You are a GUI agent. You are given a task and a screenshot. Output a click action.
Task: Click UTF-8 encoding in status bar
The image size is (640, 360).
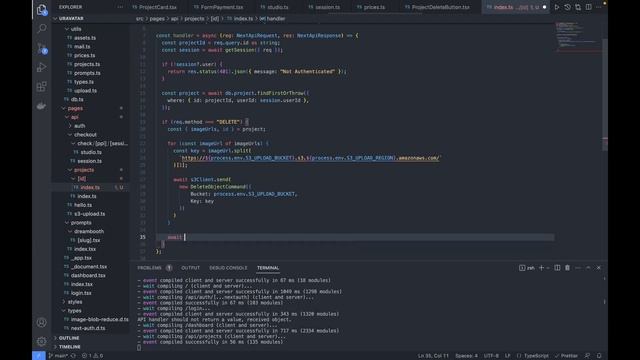pyautogui.click(x=491, y=356)
